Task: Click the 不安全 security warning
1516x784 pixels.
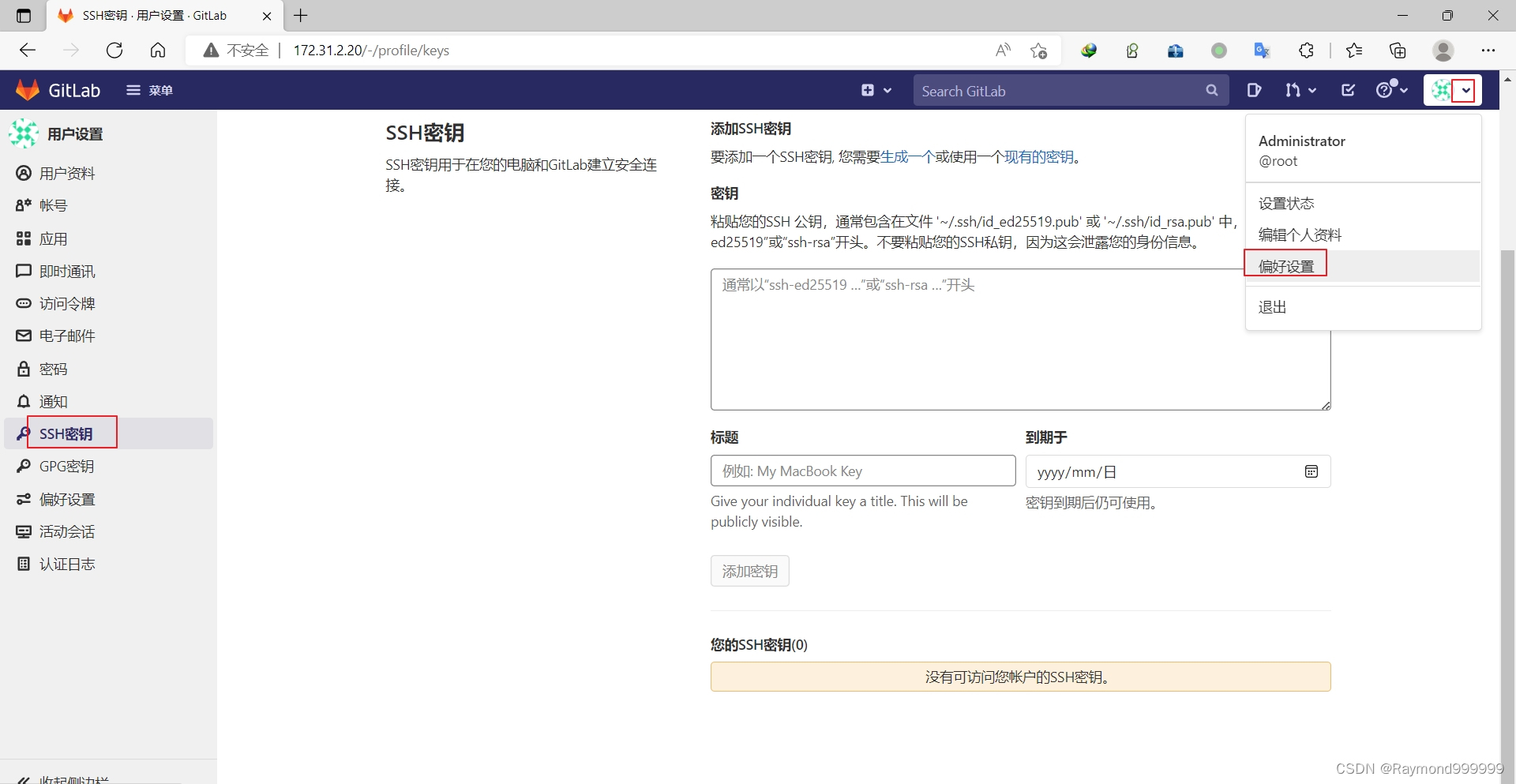Action: tap(236, 51)
